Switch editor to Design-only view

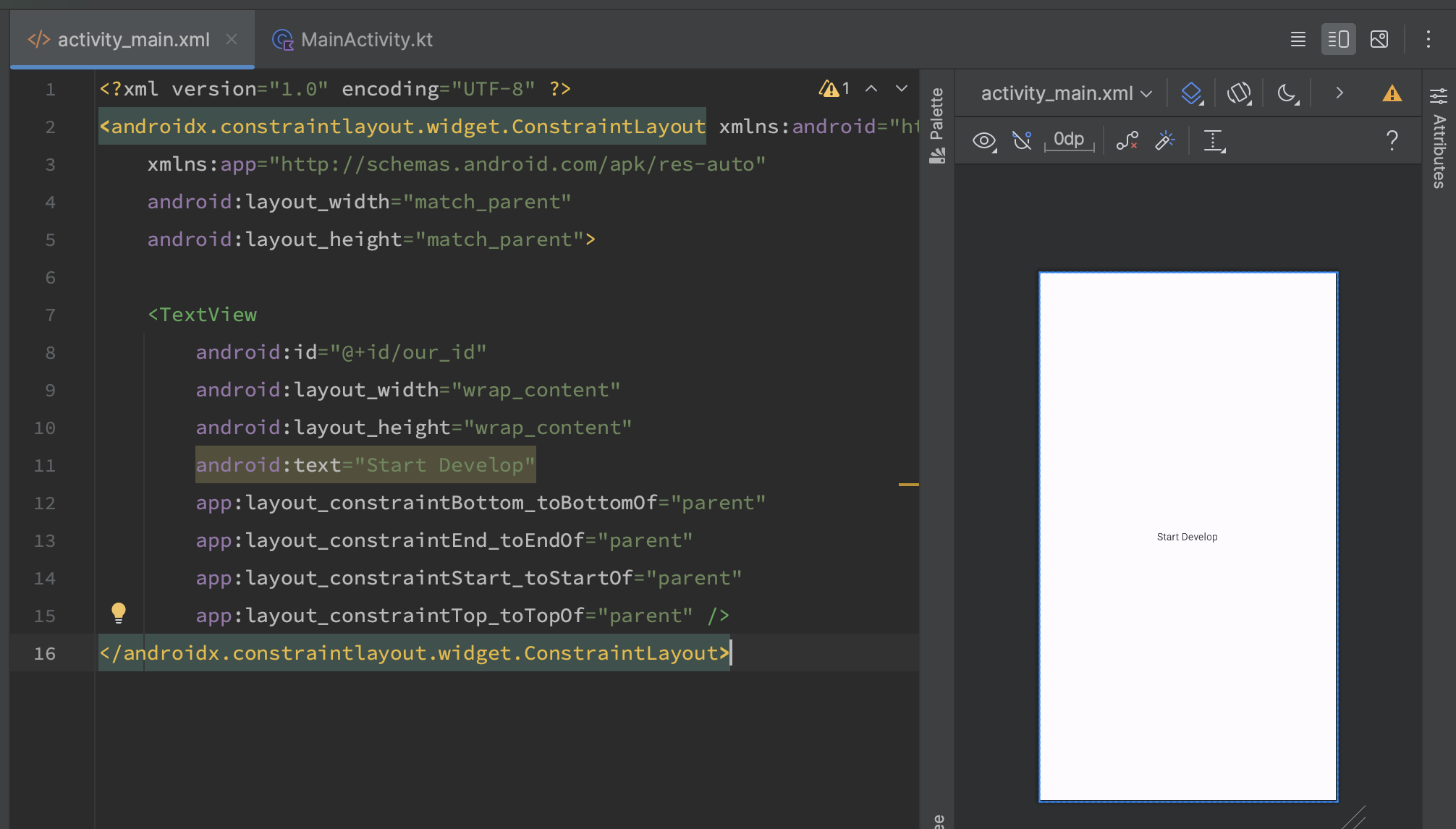pyautogui.click(x=1379, y=39)
